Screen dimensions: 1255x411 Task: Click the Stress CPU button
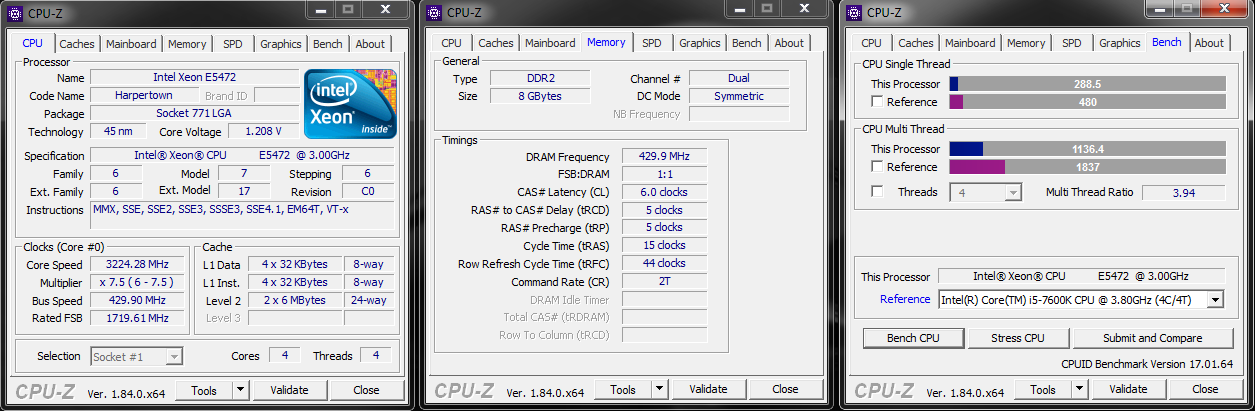coord(1017,338)
